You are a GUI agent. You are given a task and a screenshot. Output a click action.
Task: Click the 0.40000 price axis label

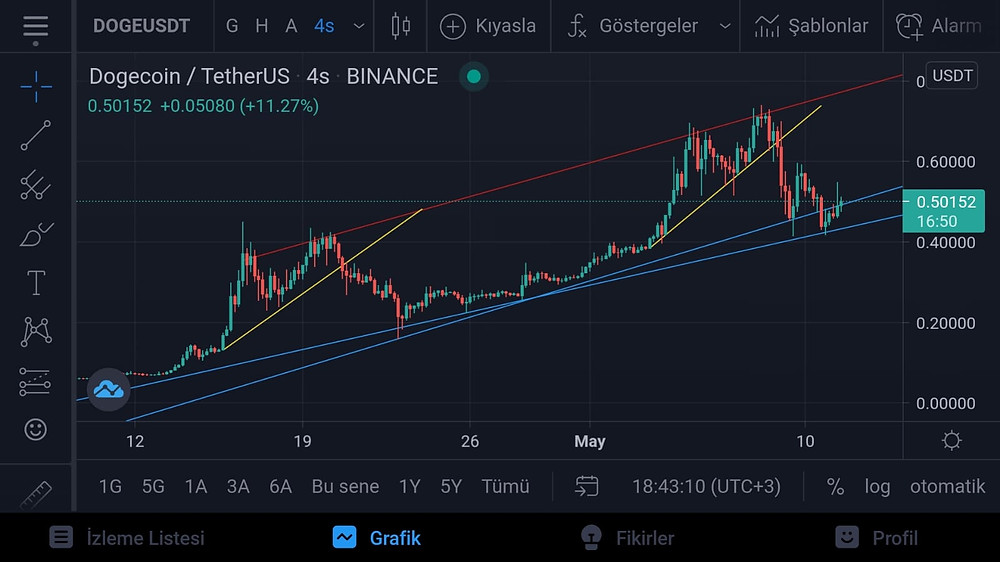(946, 242)
